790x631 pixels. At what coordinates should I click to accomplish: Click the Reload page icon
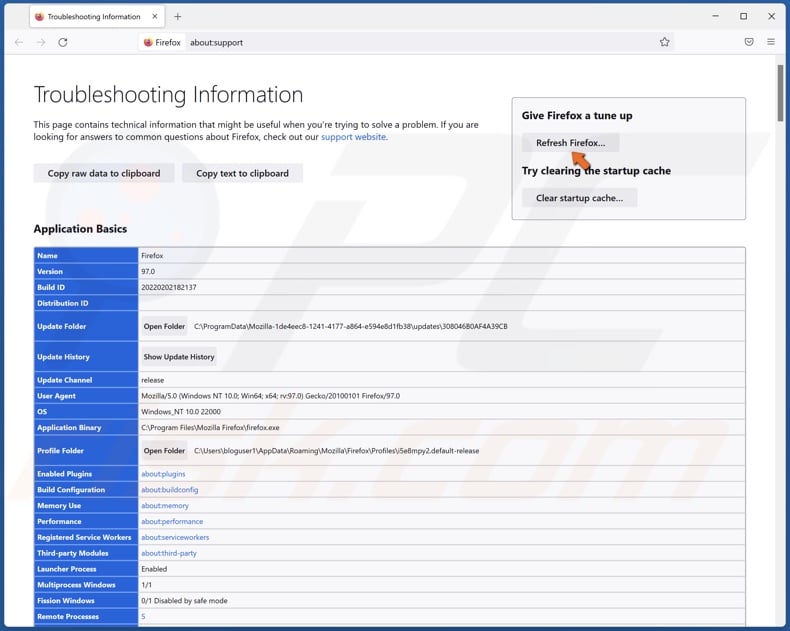(x=63, y=42)
